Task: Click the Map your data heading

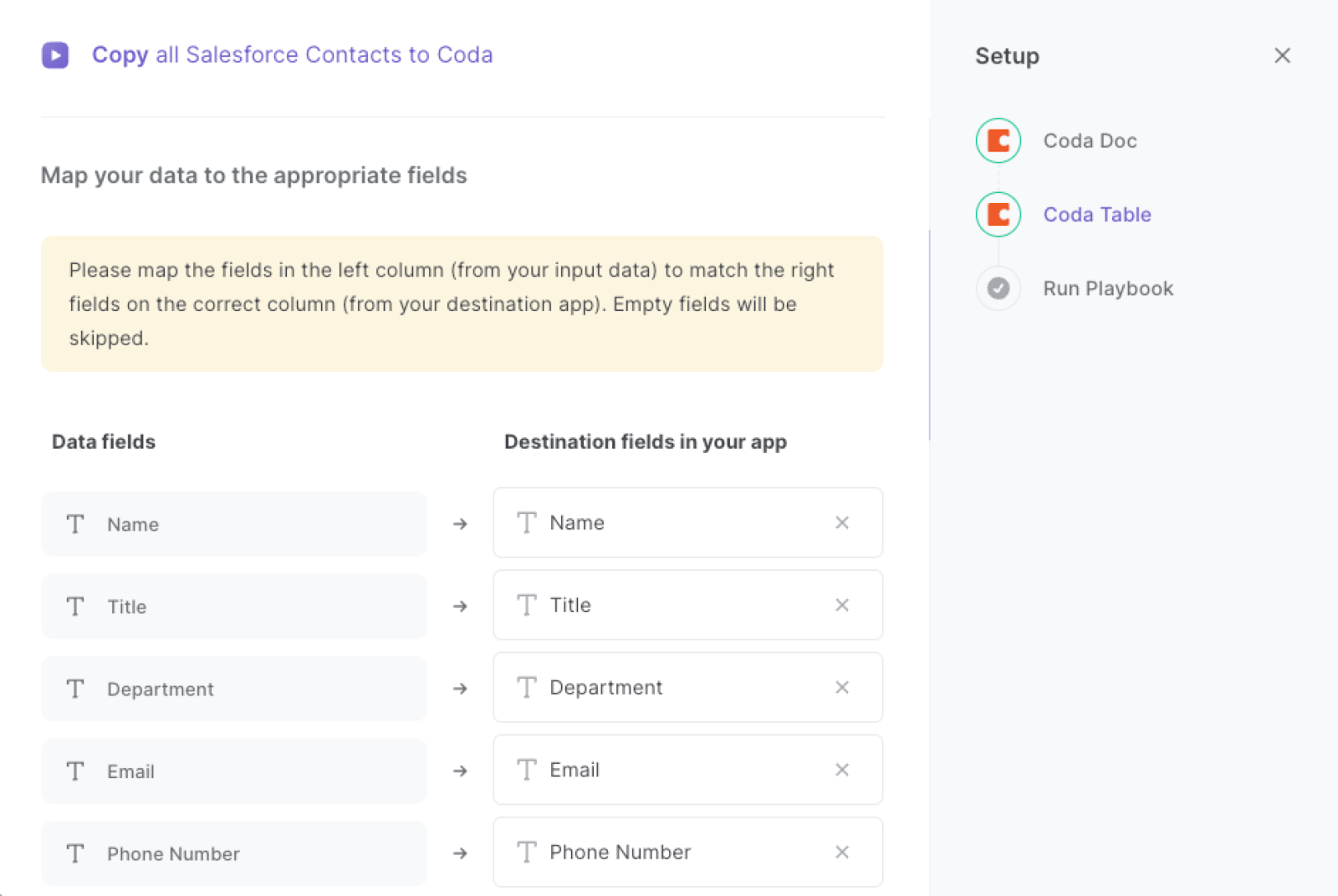Action: point(254,176)
